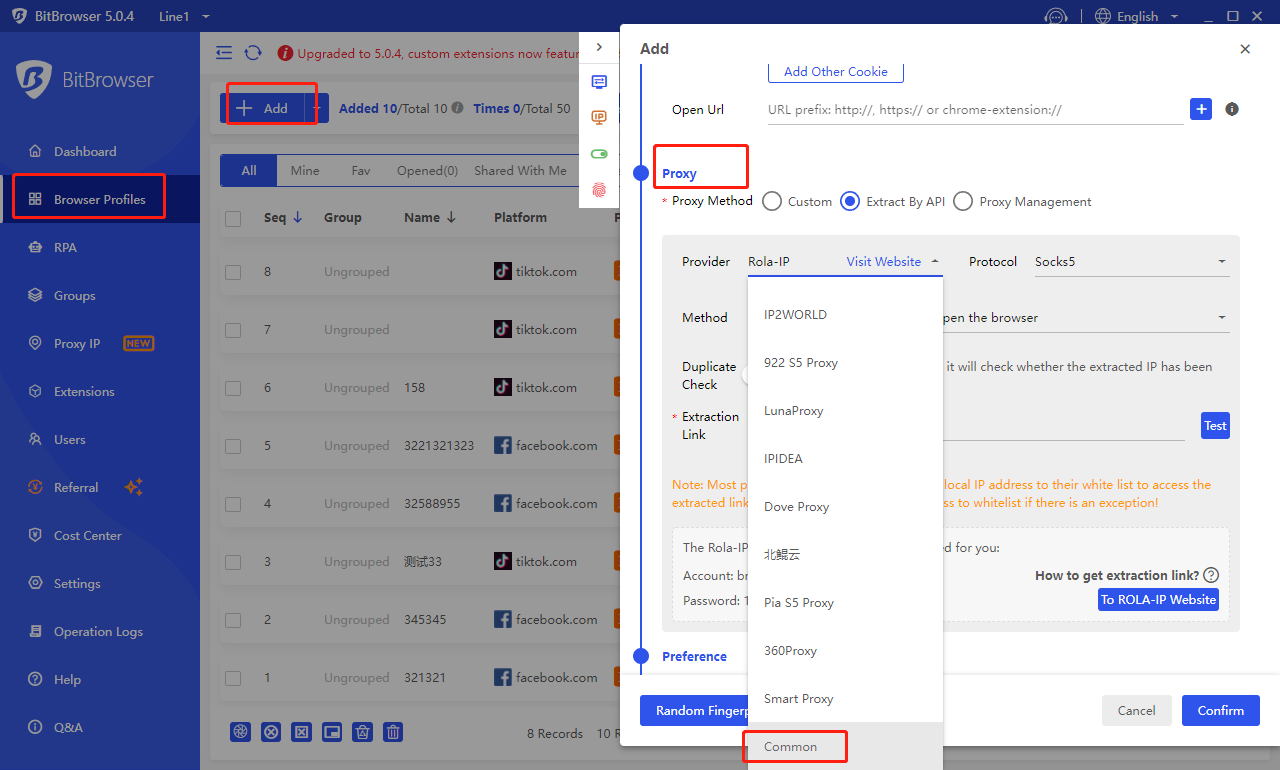The width and height of the screenshot is (1280, 770).
Task: Open the Help page
Action: coord(67,679)
